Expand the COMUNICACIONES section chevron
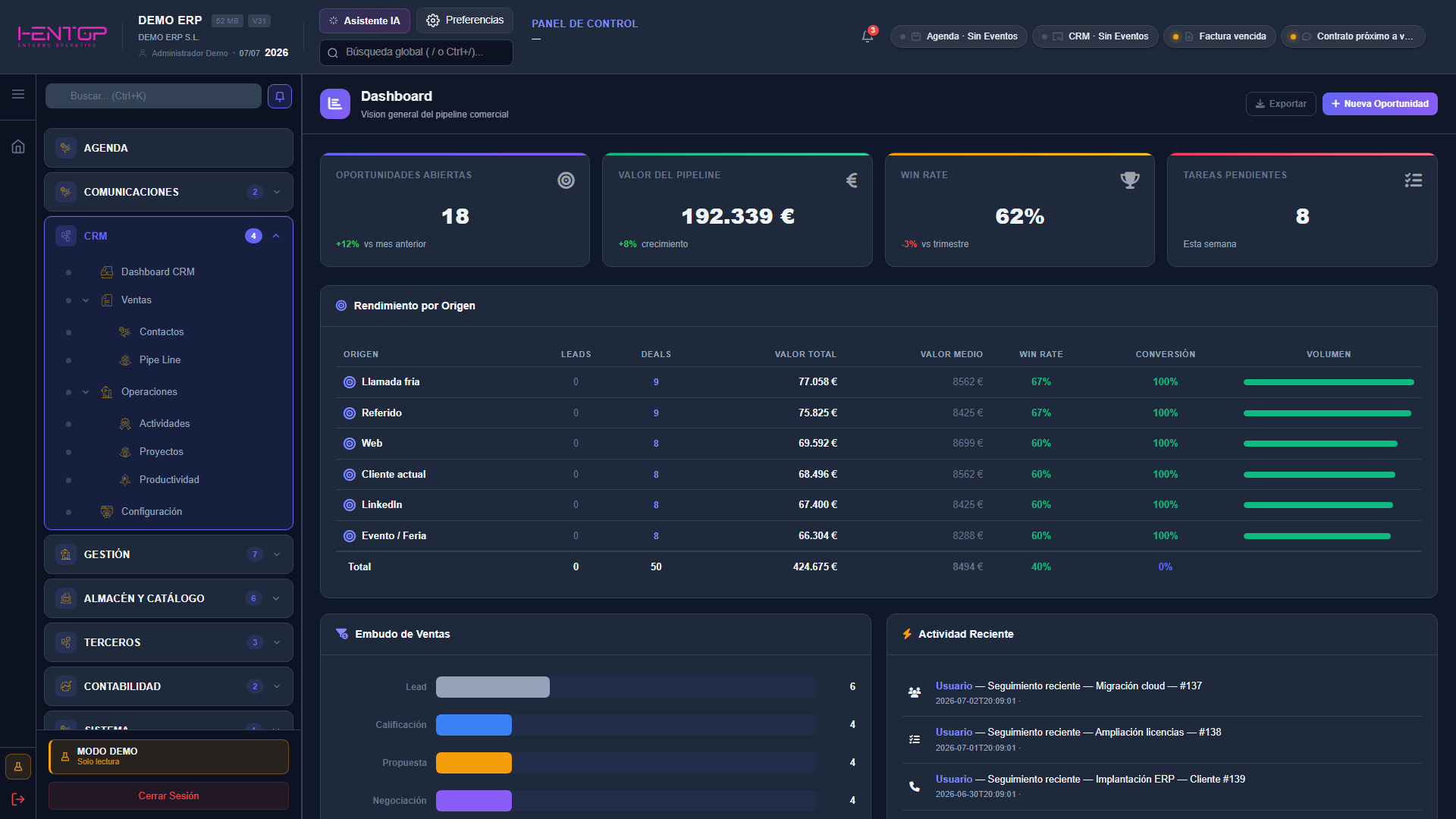Screen dimensions: 1456x819 277,192
